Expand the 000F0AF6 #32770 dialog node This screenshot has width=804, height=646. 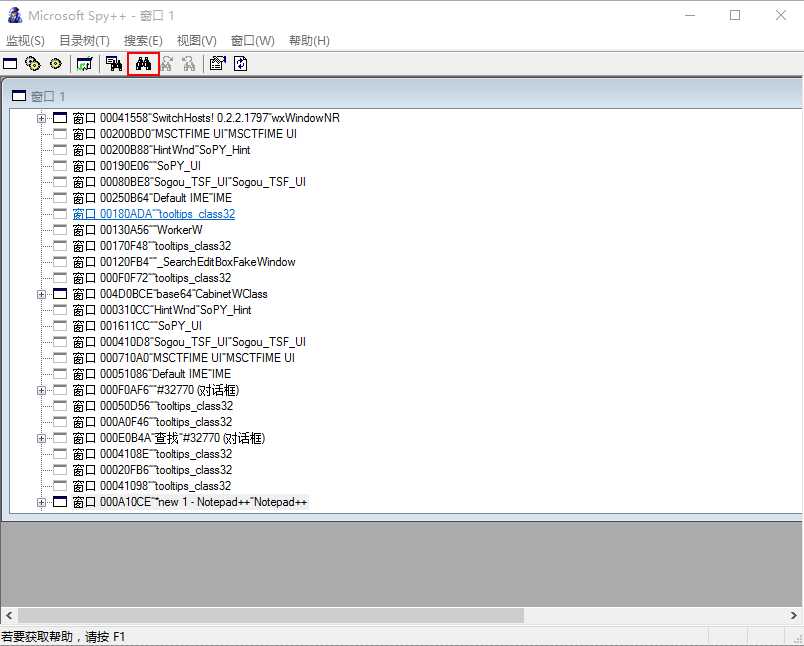click(42, 391)
